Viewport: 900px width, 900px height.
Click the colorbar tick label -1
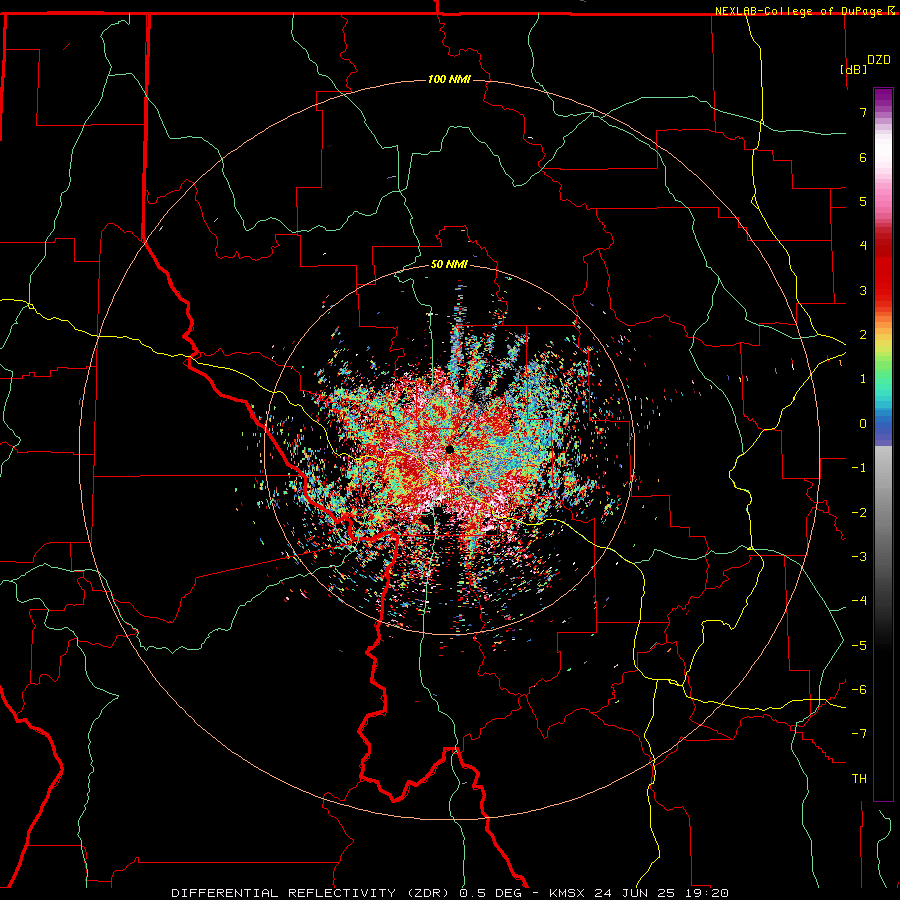(859, 468)
